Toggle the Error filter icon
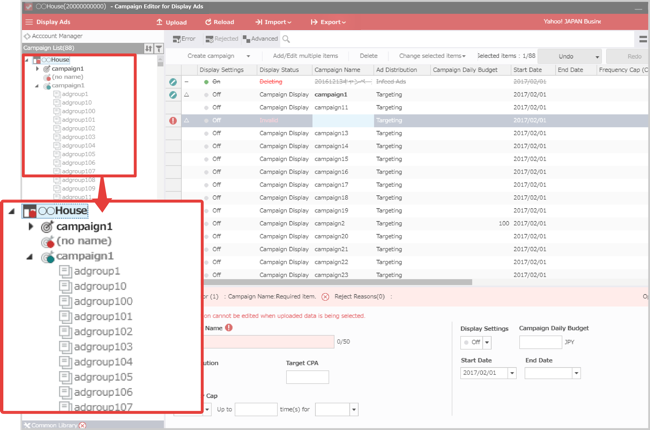Screen dimensions: 650x430 [176, 39]
